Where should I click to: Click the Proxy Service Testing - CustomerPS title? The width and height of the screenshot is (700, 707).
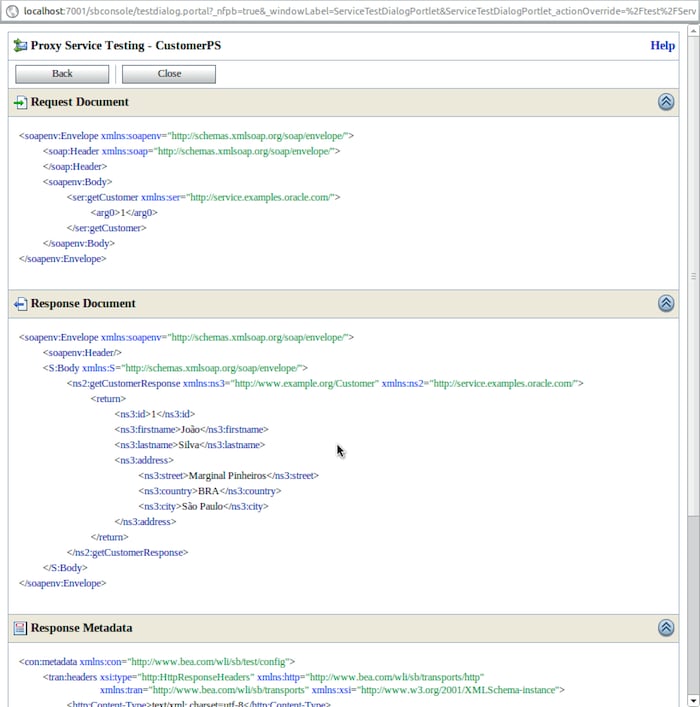click(x=126, y=46)
